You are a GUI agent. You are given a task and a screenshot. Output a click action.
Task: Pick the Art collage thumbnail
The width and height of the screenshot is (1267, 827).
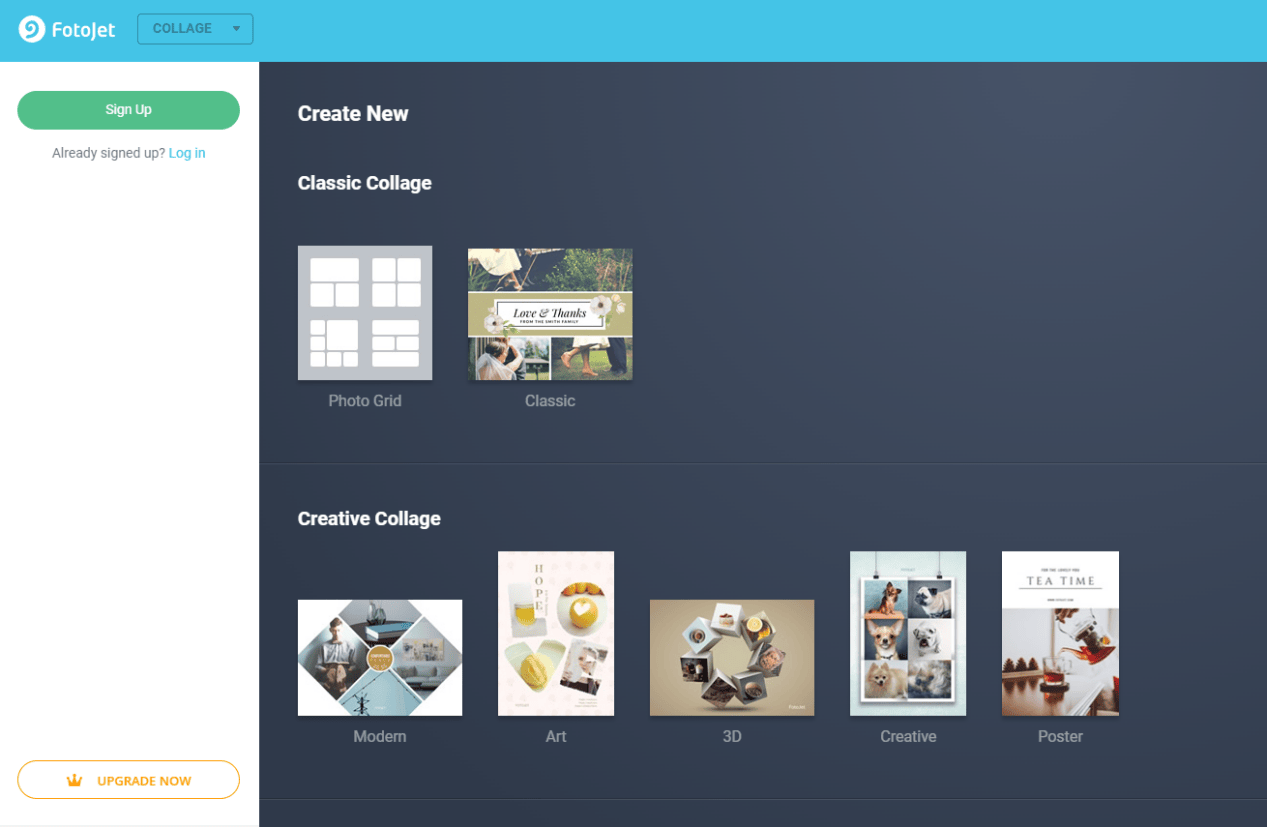(x=556, y=633)
